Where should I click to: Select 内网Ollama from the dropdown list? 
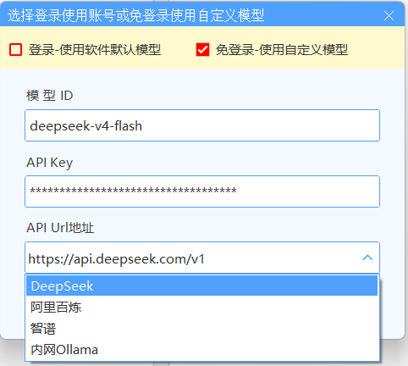coord(202,349)
